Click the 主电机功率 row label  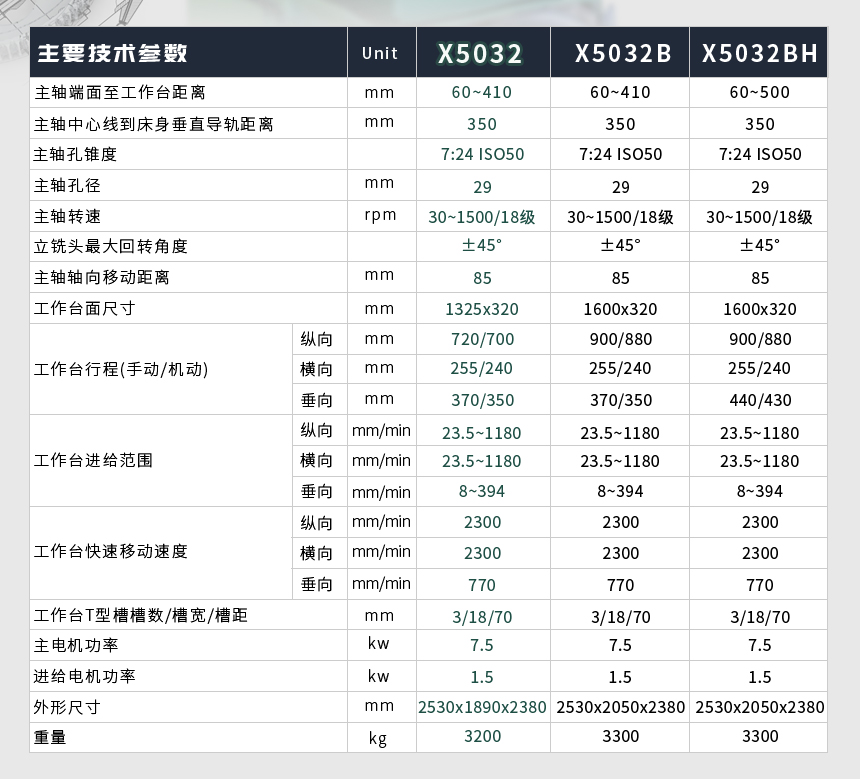click(x=76, y=646)
